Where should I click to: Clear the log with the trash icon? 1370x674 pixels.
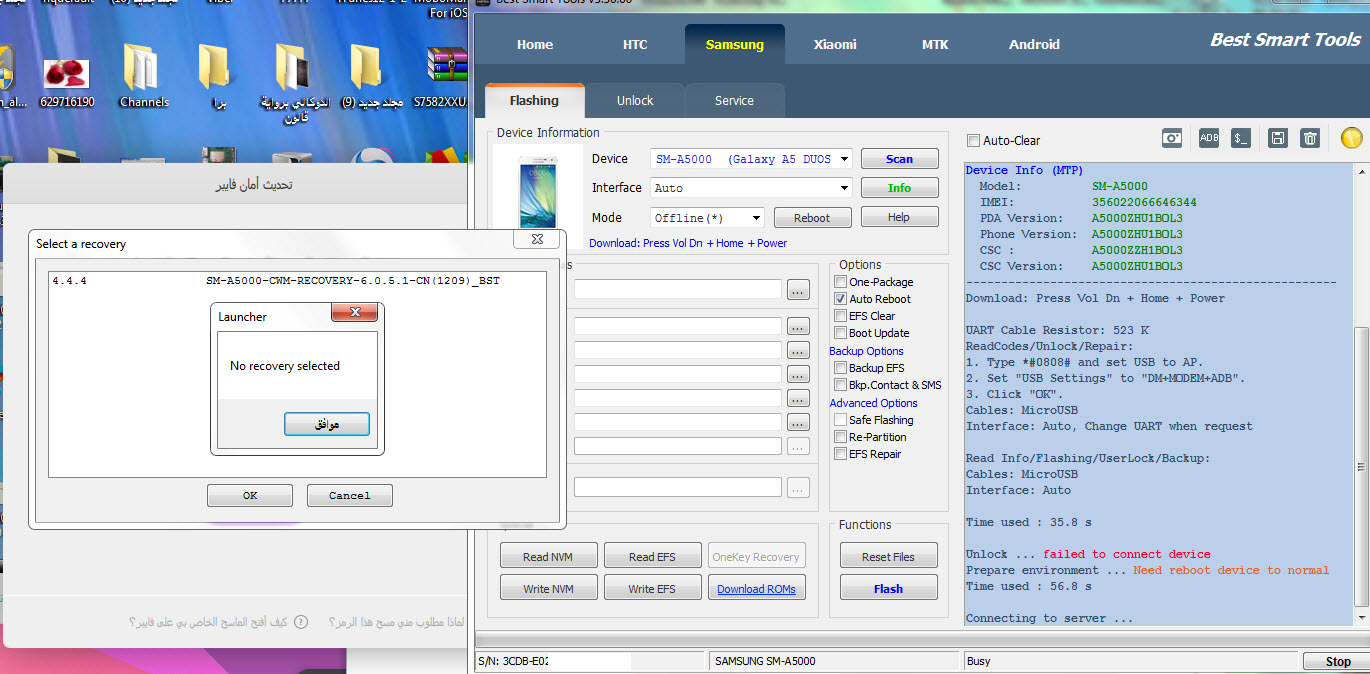point(1309,139)
